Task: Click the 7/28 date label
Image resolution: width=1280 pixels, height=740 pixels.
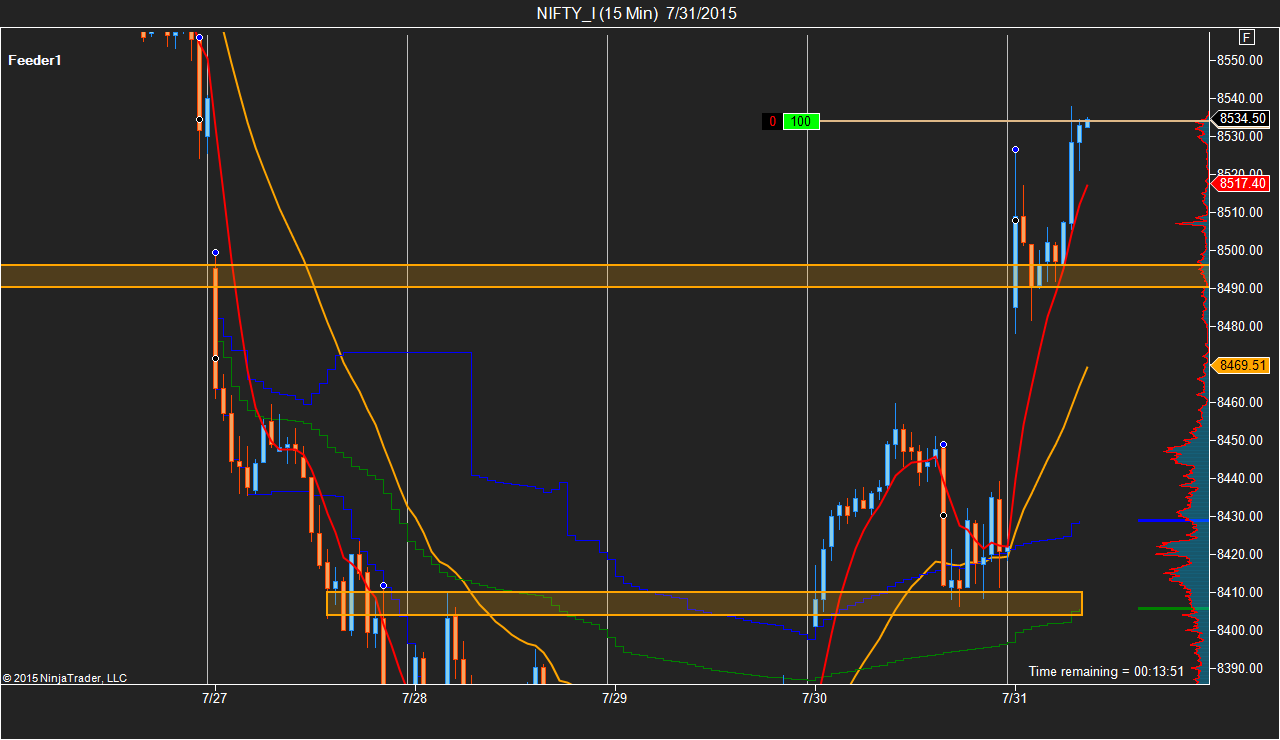Action: pyautogui.click(x=414, y=697)
